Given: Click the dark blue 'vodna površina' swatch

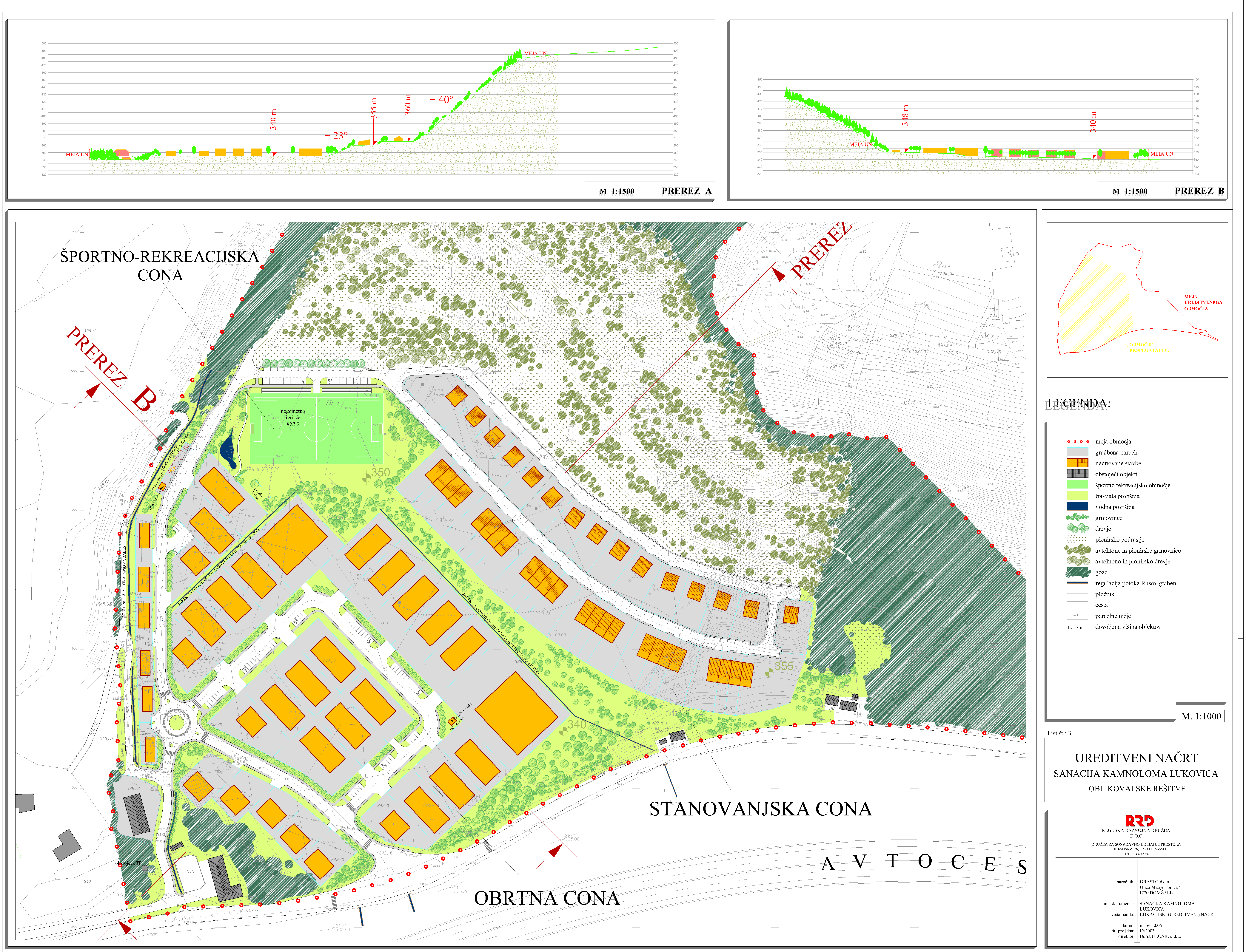Looking at the screenshot, I should pos(1078,507).
